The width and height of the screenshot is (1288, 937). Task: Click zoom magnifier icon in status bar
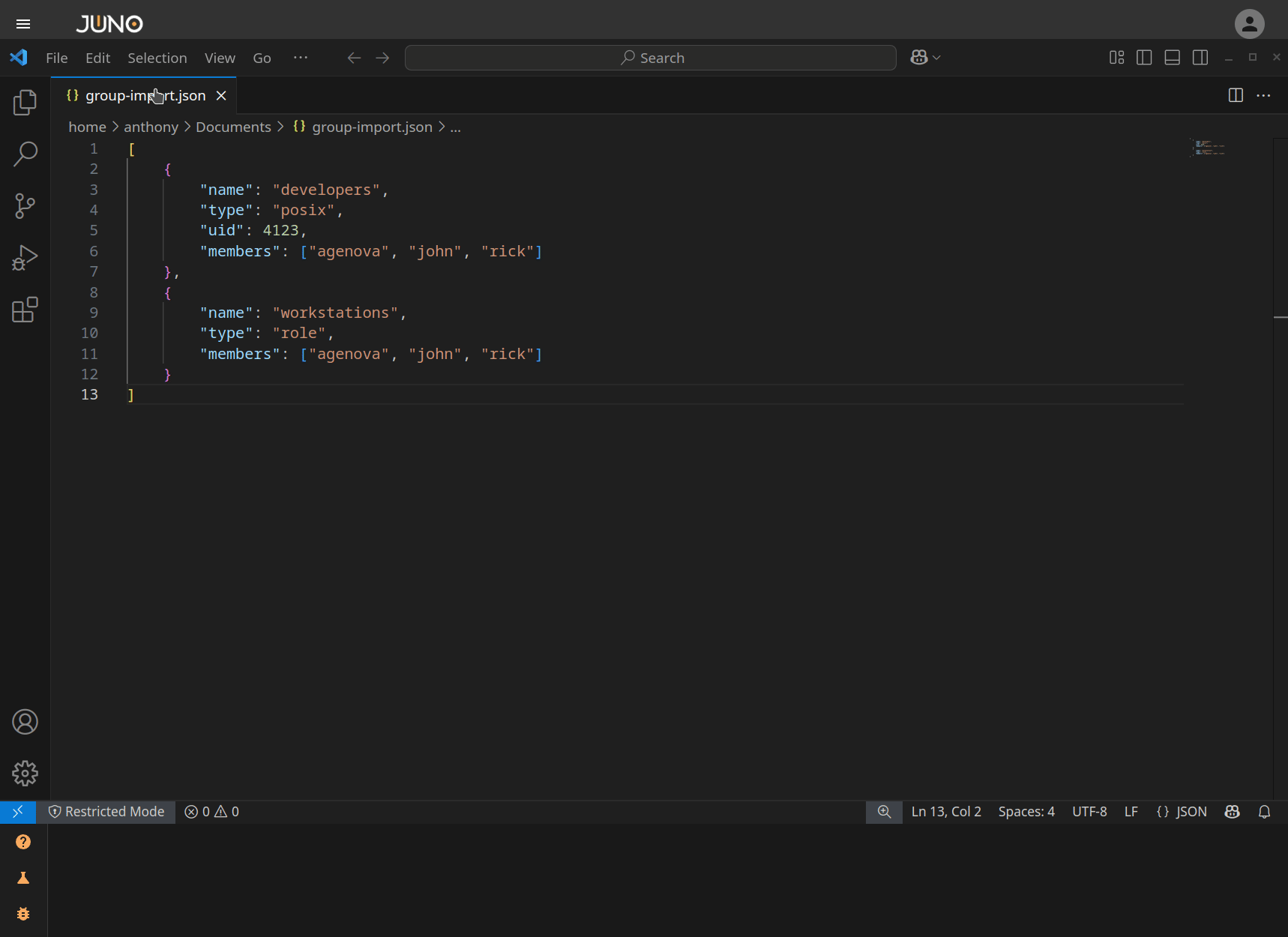pos(884,812)
